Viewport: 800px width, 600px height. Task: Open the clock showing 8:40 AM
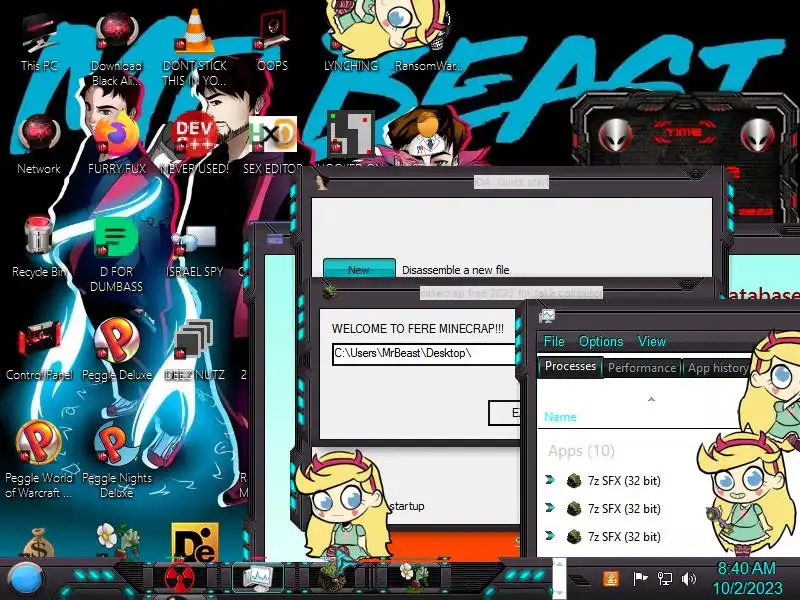(747, 579)
